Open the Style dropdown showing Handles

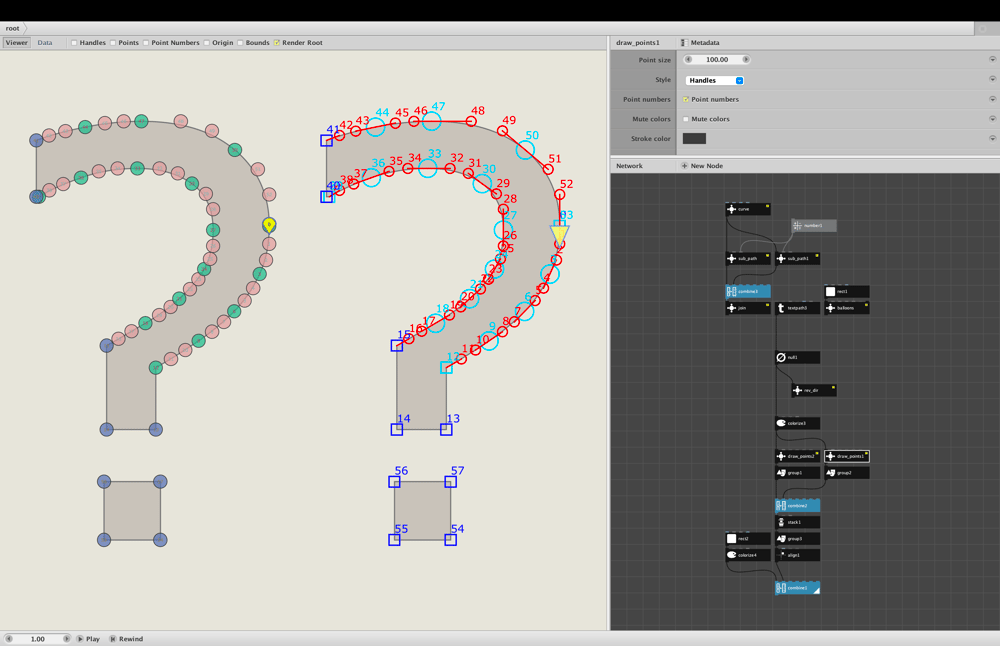pos(714,80)
